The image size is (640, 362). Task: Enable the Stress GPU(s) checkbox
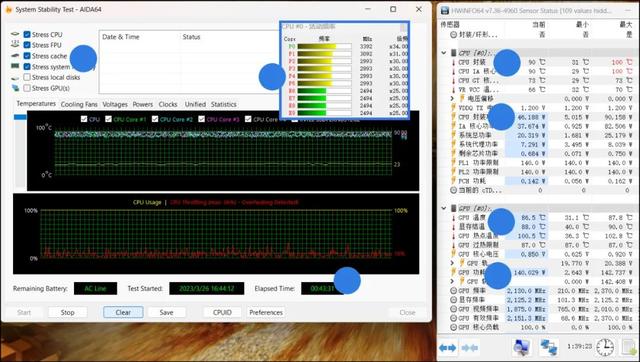point(27,88)
